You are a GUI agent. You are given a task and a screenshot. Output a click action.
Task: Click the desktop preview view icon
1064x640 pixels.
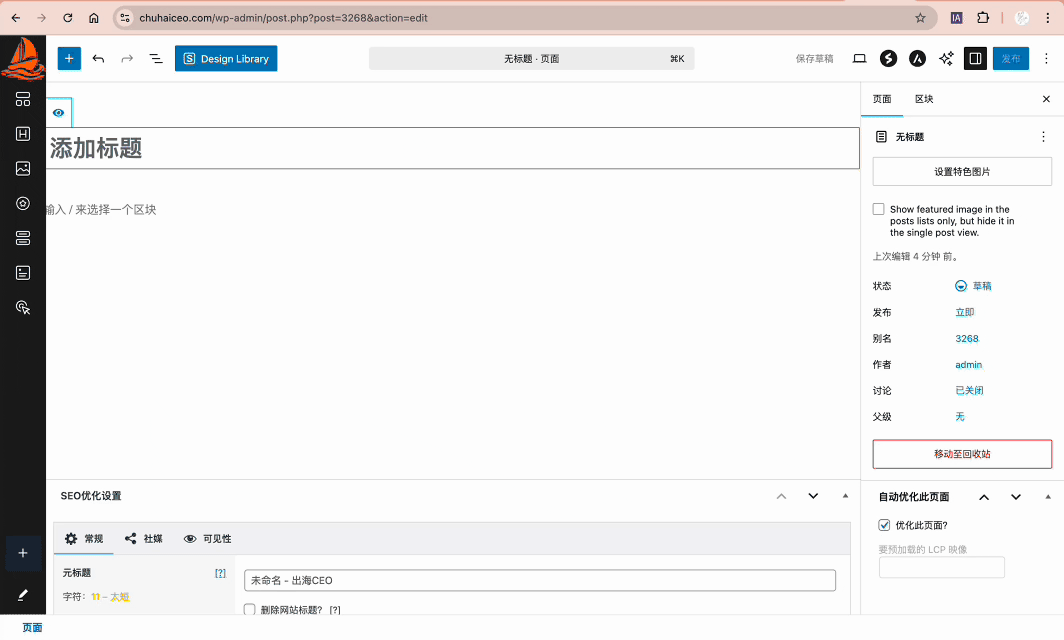click(859, 59)
